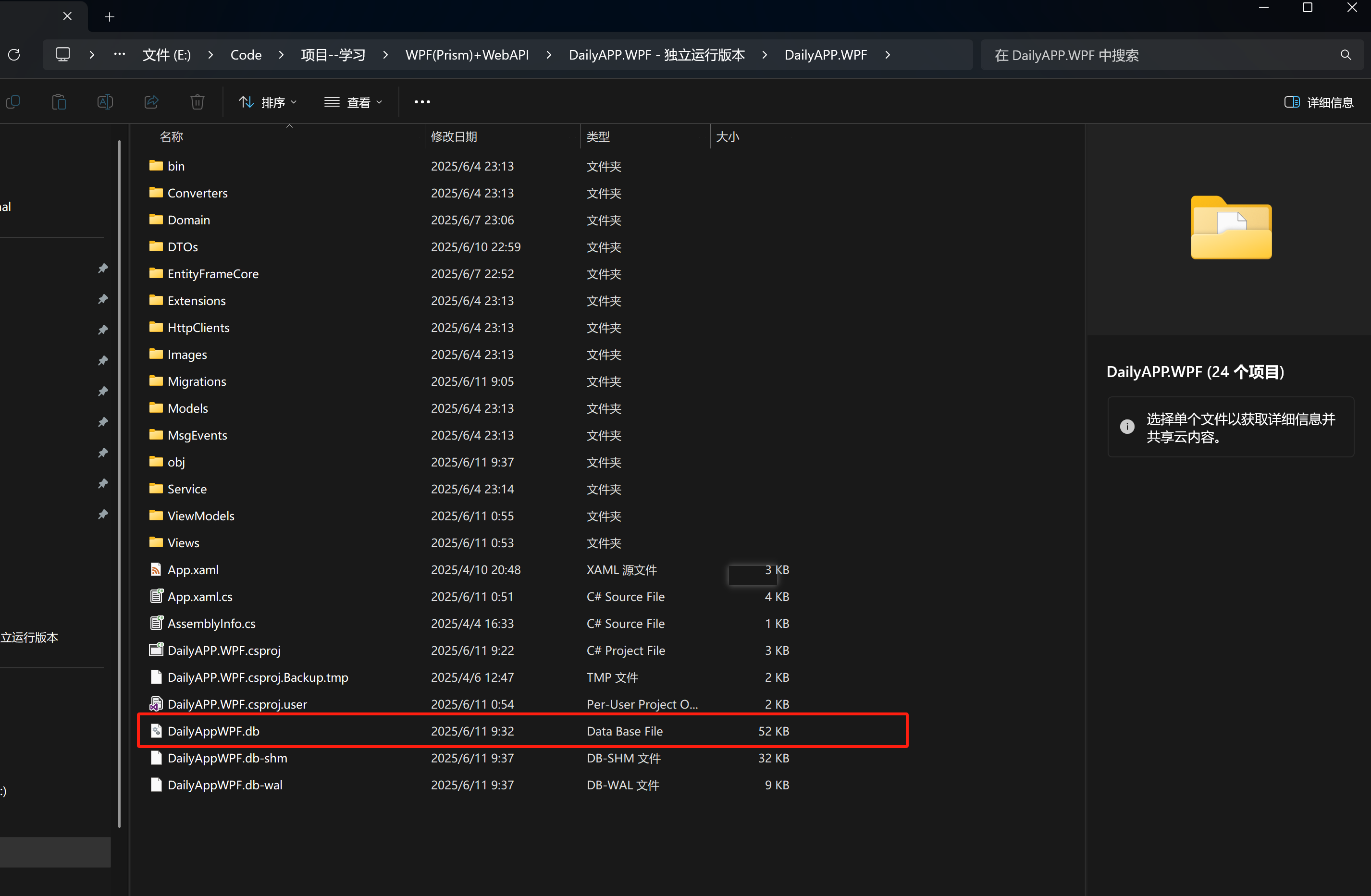
Task: Expand chevron after DailyAPP.WPF breadcrumb
Action: pos(888,55)
